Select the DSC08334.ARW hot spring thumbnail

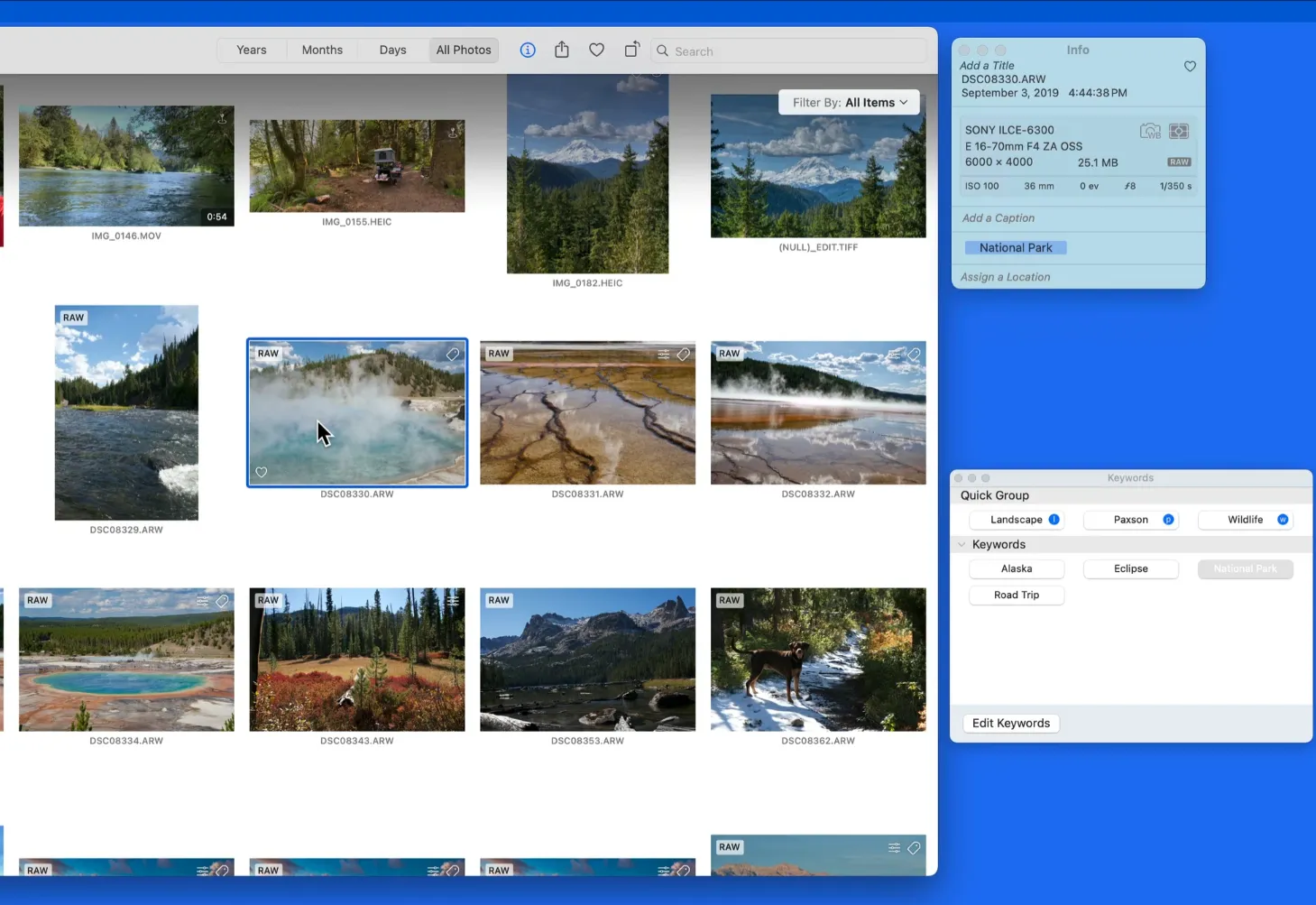pyautogui.click(x=126, y=660)
